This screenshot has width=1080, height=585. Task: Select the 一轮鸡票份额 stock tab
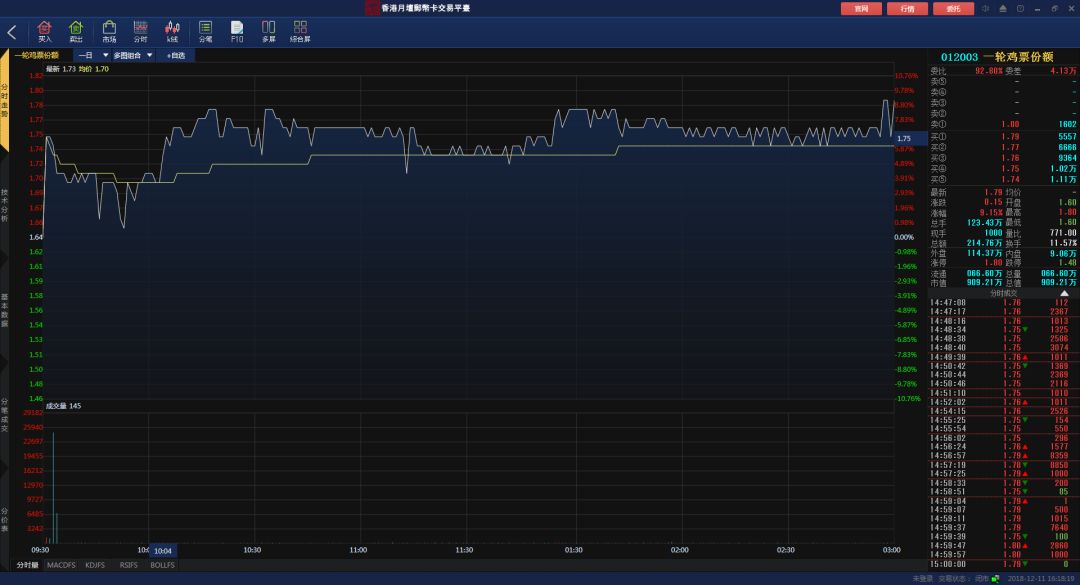coord(37,55)
